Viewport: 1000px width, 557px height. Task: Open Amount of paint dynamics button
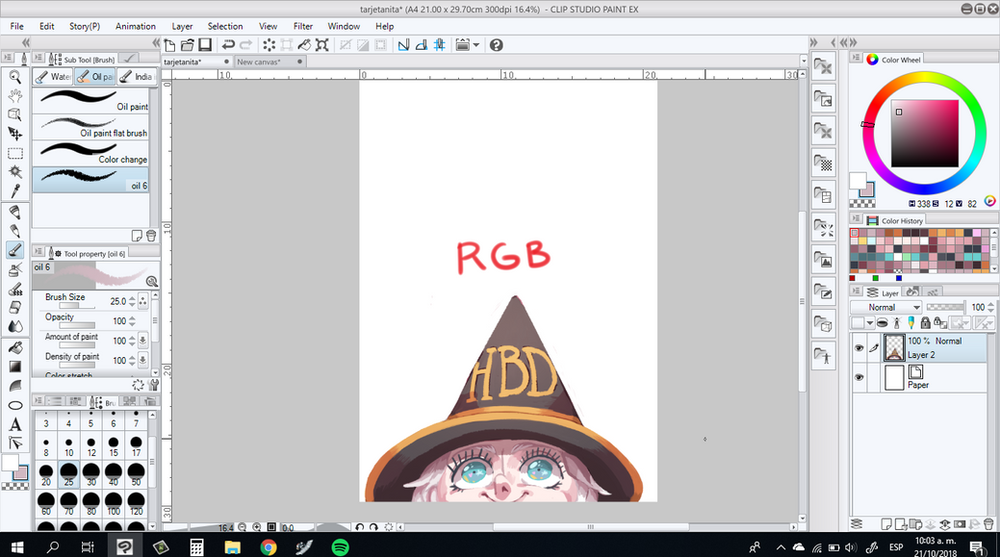click(143, 341)
